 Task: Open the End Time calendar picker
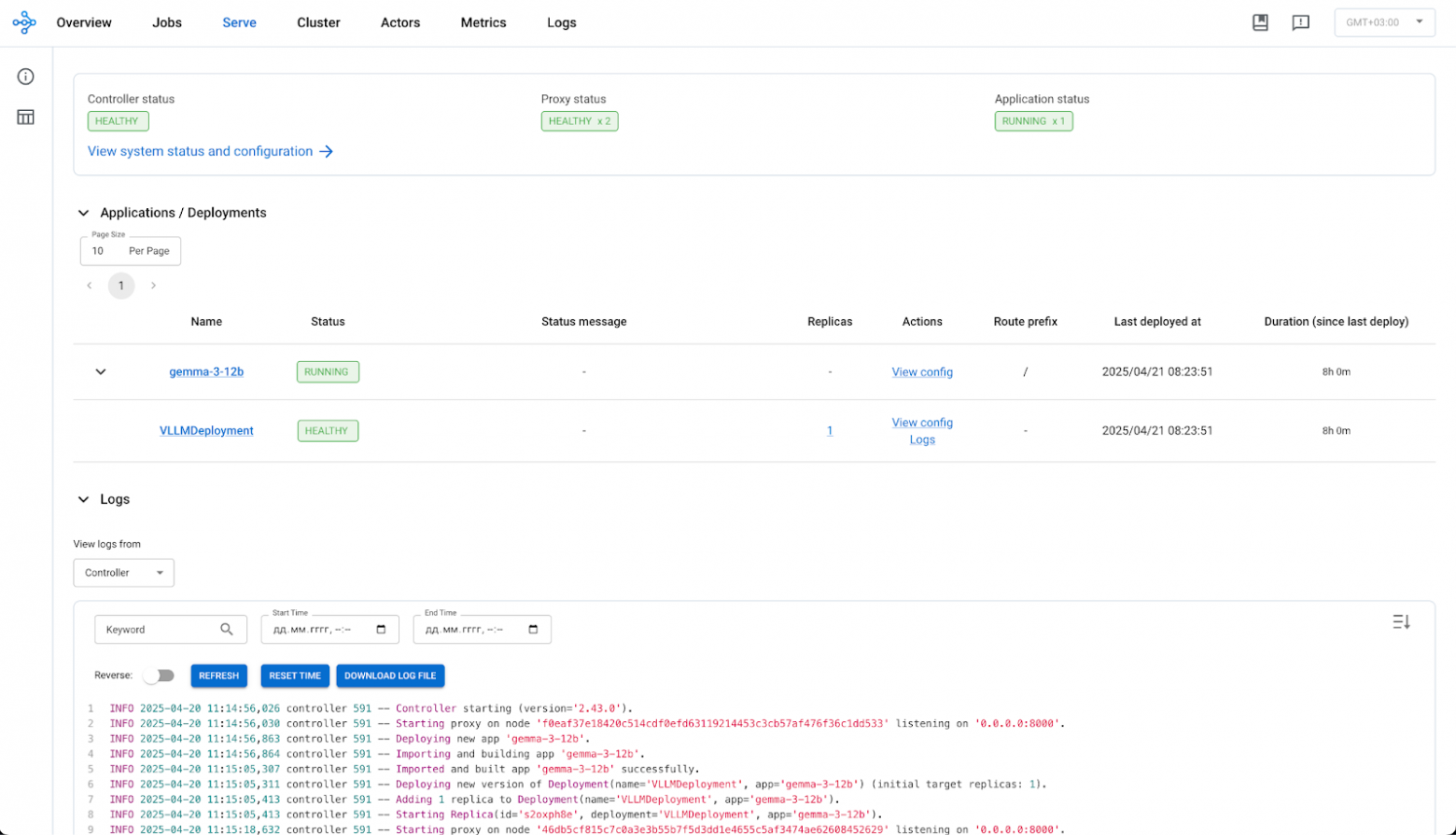[x=533, y=630]
